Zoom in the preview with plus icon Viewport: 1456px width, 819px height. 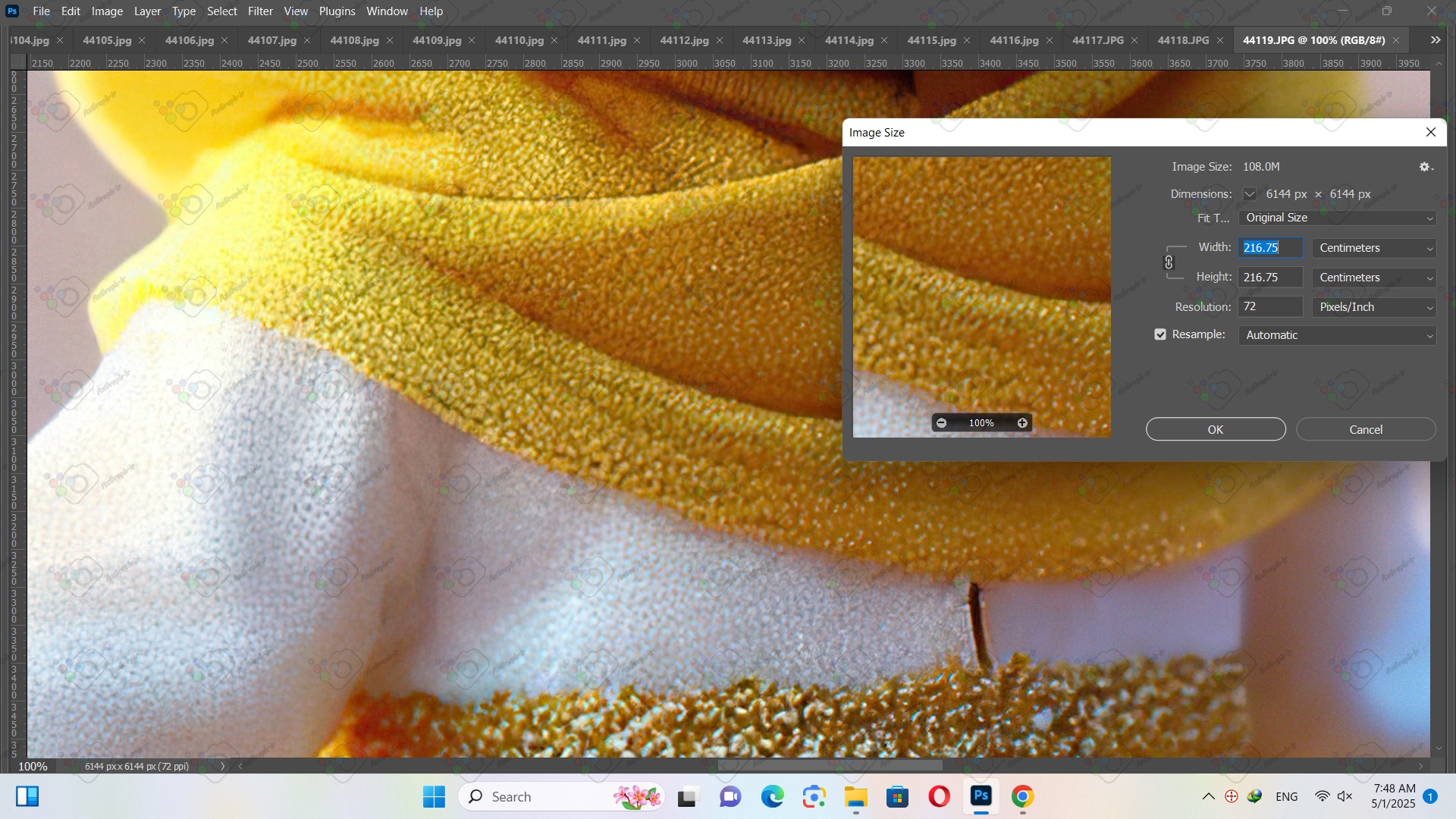point(1022,423)
